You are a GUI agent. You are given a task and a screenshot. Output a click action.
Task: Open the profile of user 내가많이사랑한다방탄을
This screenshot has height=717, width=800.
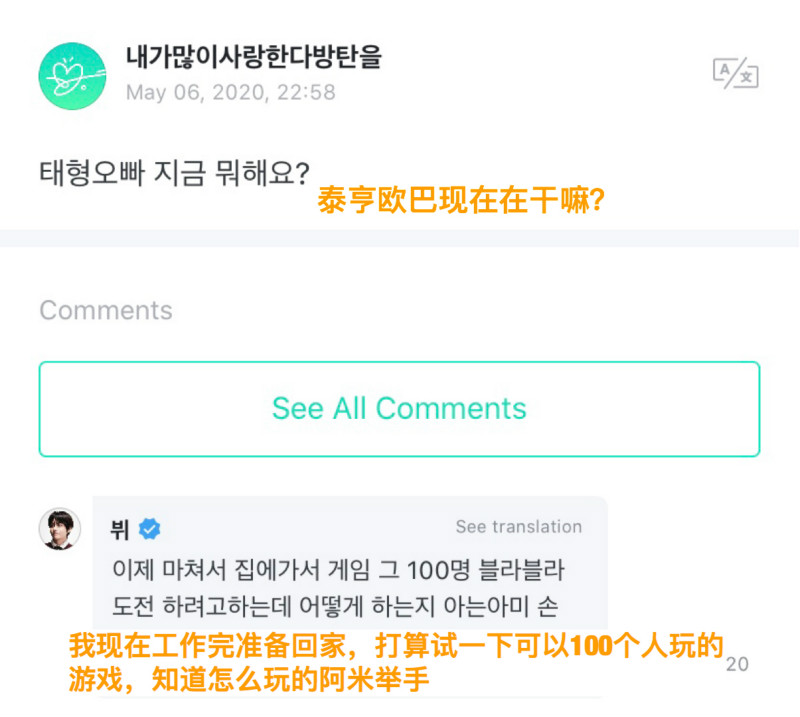[254, 57]
